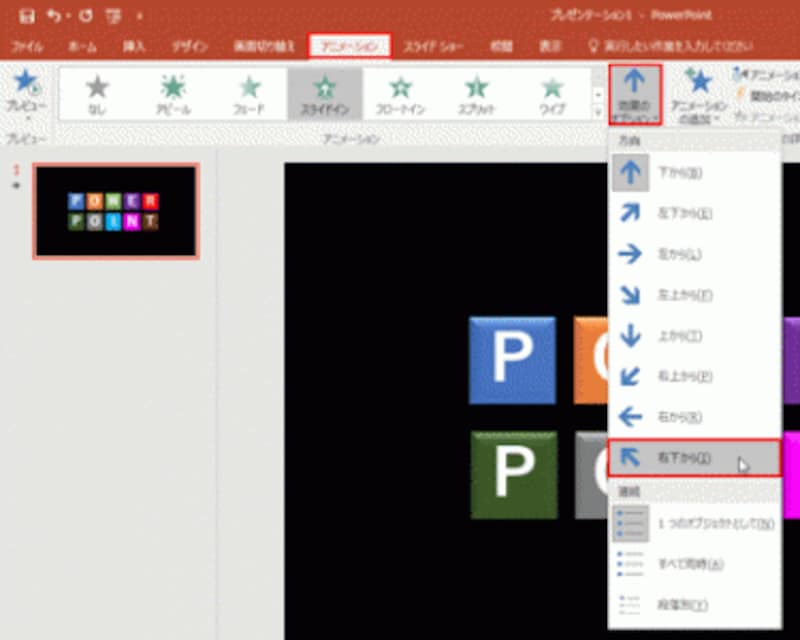Switch to the 表示 (View) tab
This screenshot has width=800, height=640.
coord(551,47)
